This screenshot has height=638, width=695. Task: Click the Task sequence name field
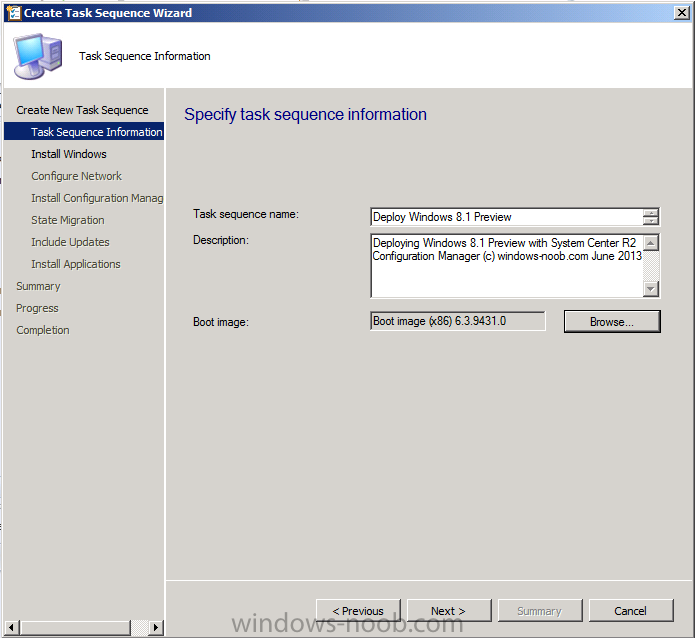click(507, 217)
